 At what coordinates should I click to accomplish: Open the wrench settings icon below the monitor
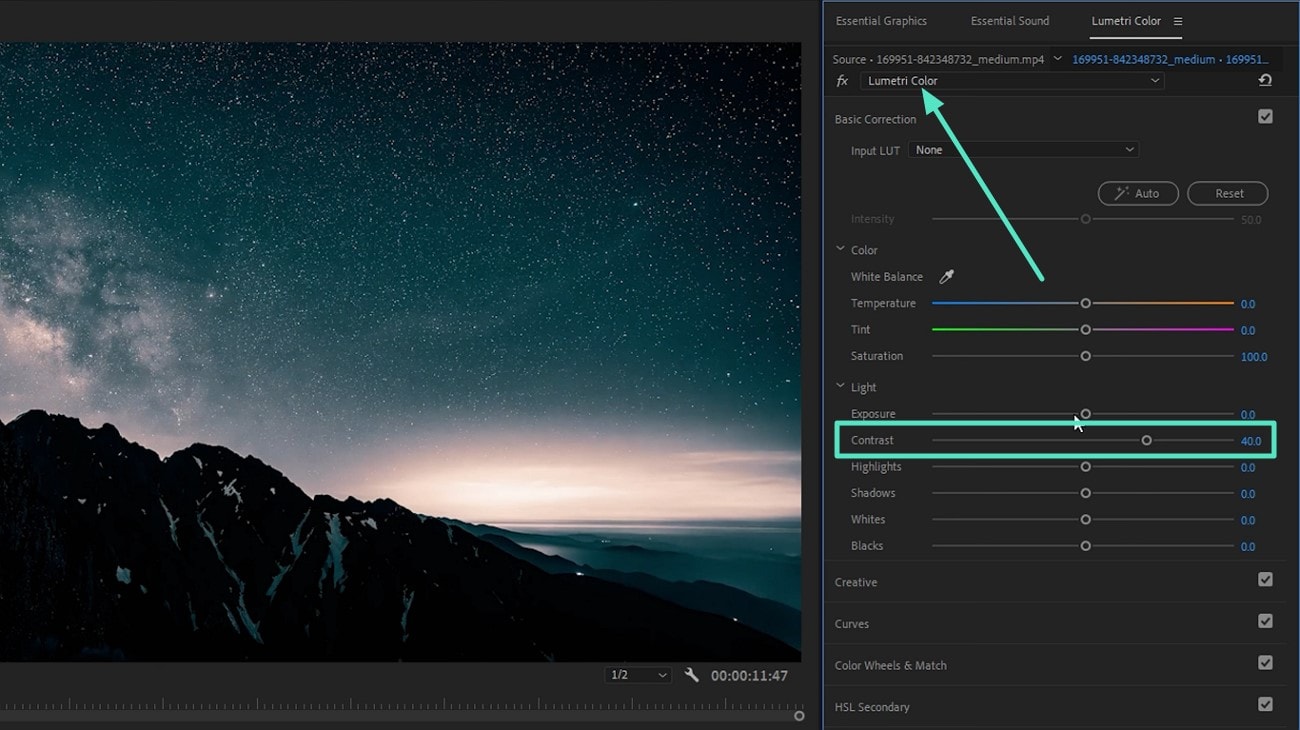tap(692, 675)
